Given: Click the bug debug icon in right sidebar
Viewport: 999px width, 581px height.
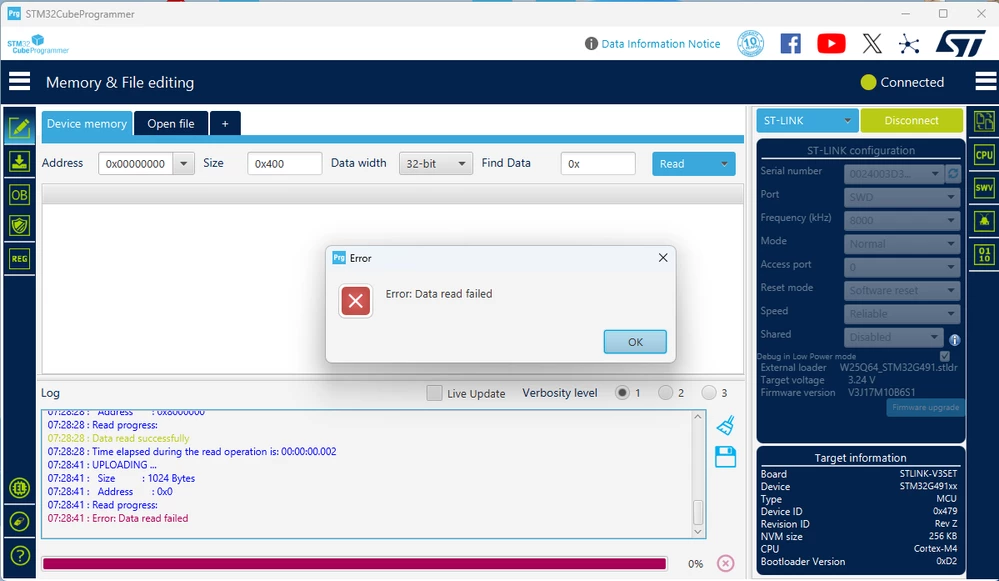Looking at the screenshot, I should (984, 221).
